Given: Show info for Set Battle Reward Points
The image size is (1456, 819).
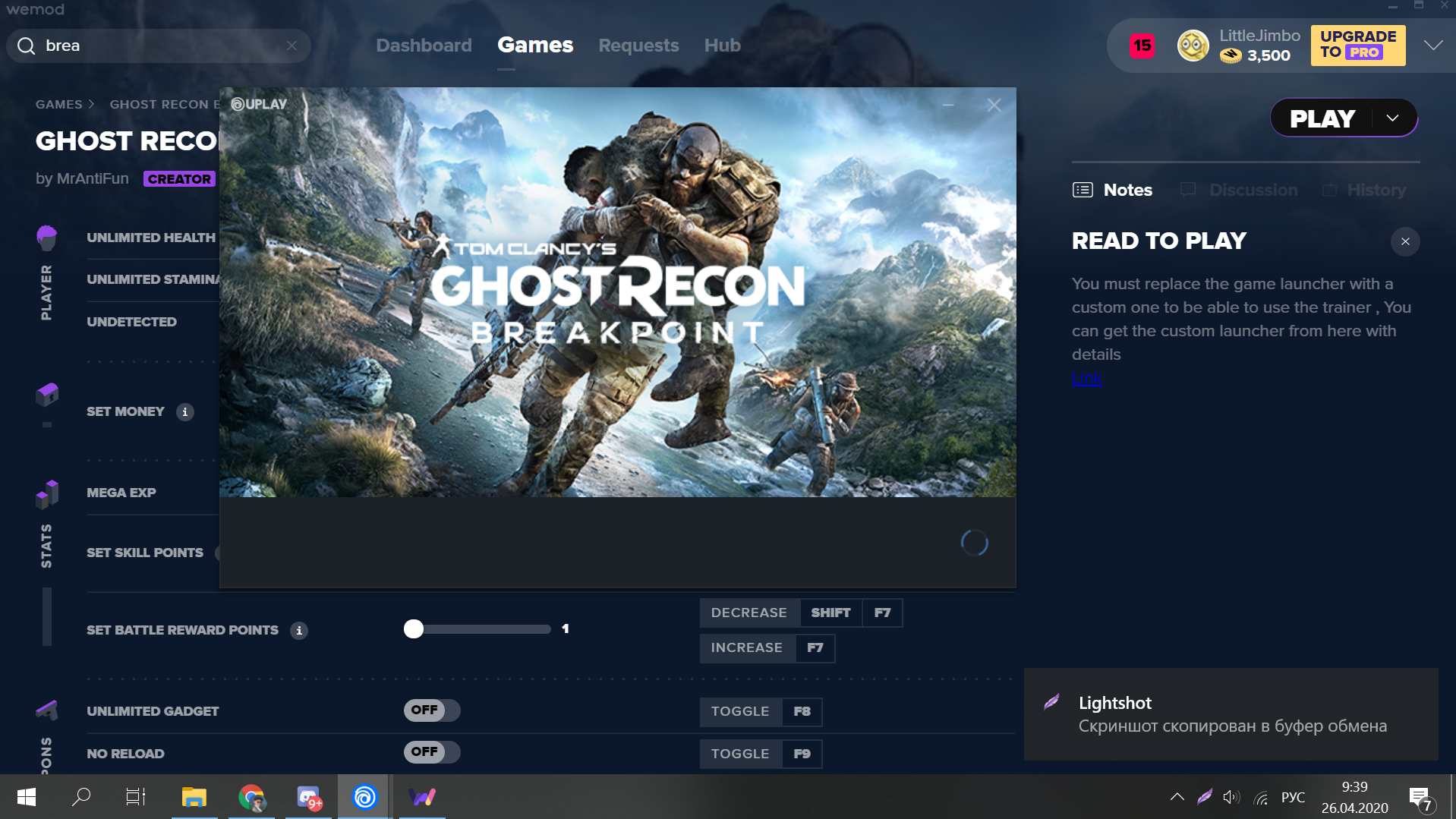Looking at the screenshot, I should 299,631.
